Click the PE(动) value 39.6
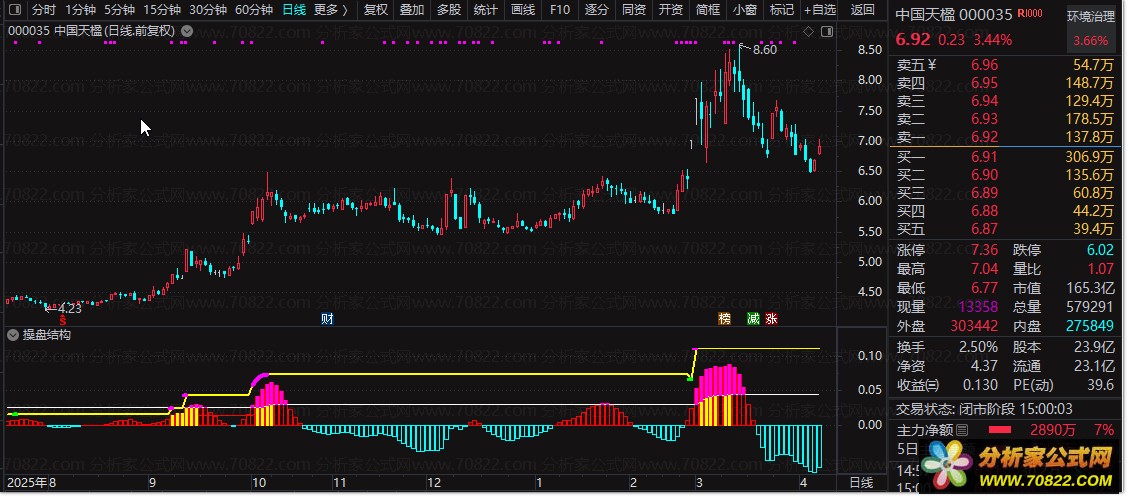 pyautogui.click(x=1101, y=385)
